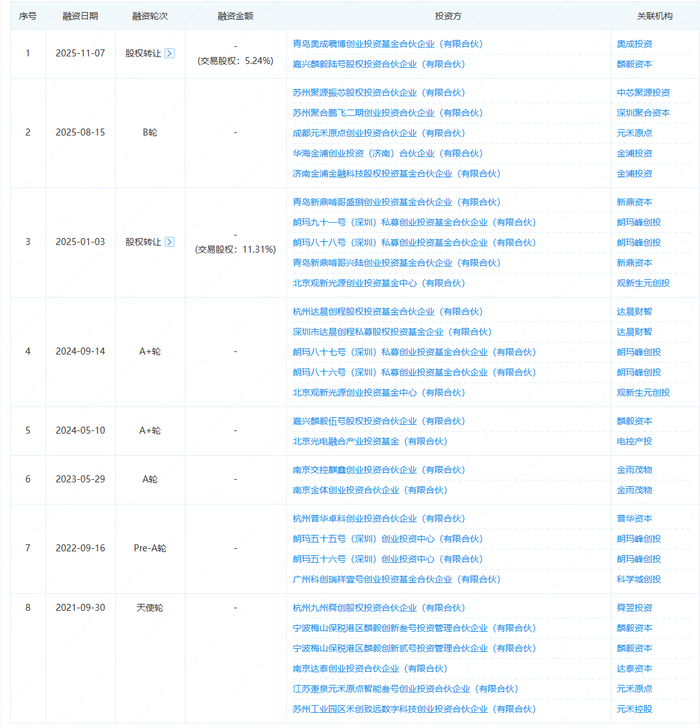Viewport: 700px width, 728px height.
Task: Click 中芯聚源投资 affiliated institution
Action: coord(643,93)
